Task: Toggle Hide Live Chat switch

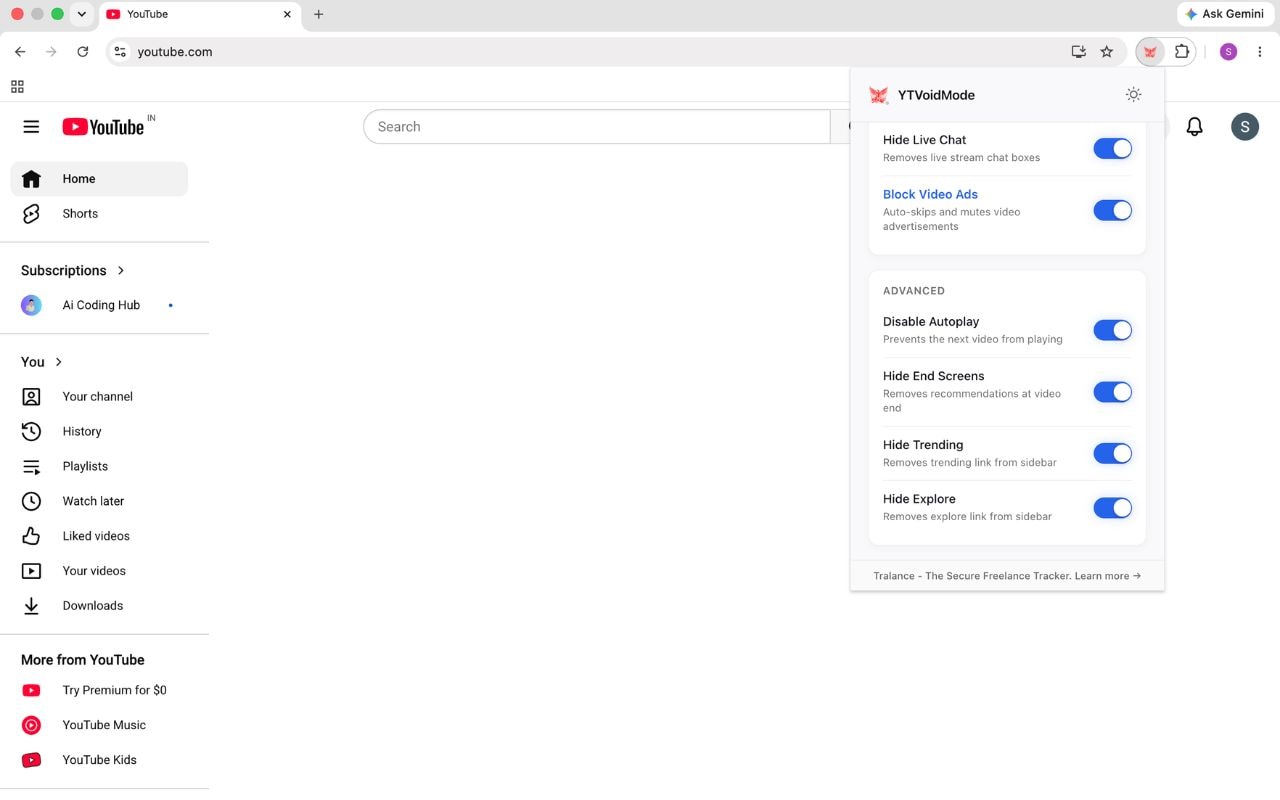Action: coord(1112,148)
